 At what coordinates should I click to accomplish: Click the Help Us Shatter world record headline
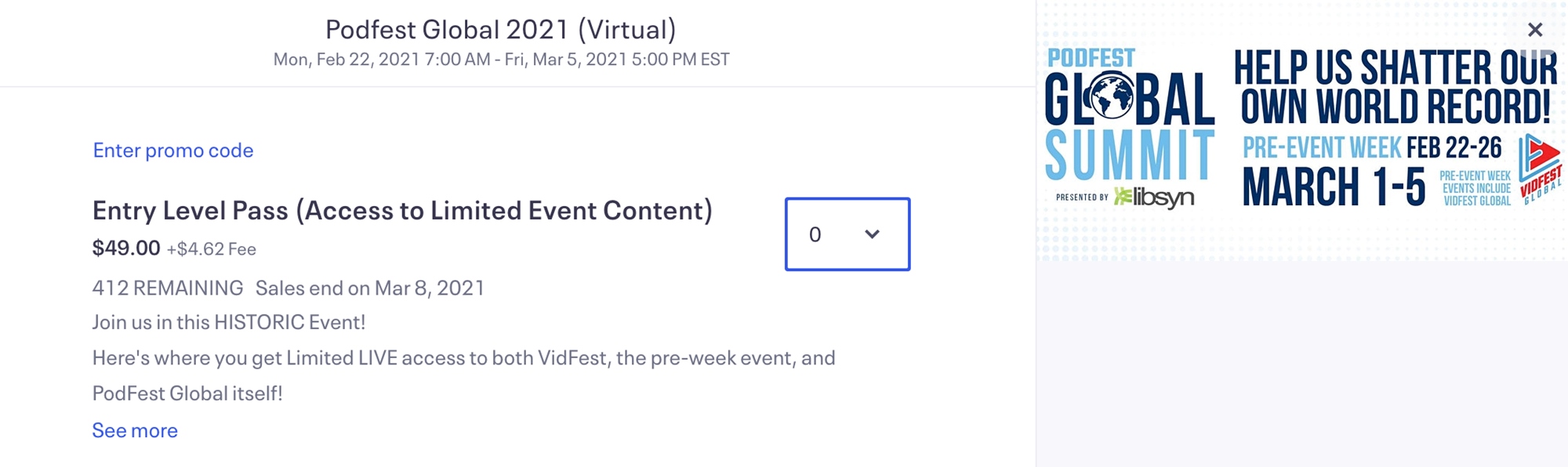[x=1395, y=86]
